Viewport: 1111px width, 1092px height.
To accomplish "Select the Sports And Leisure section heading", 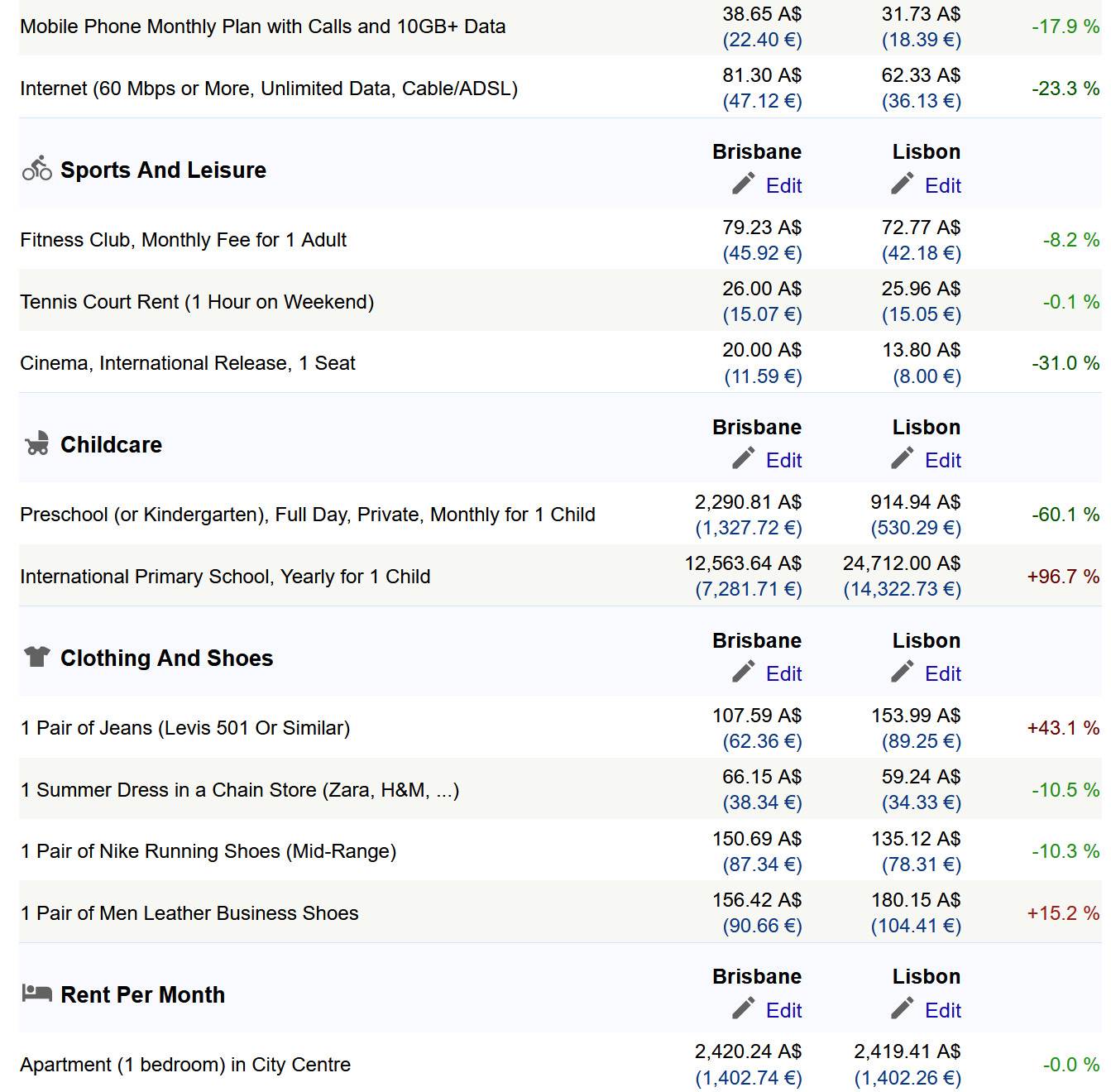I will pyautogui.click(x=163, y=170).
